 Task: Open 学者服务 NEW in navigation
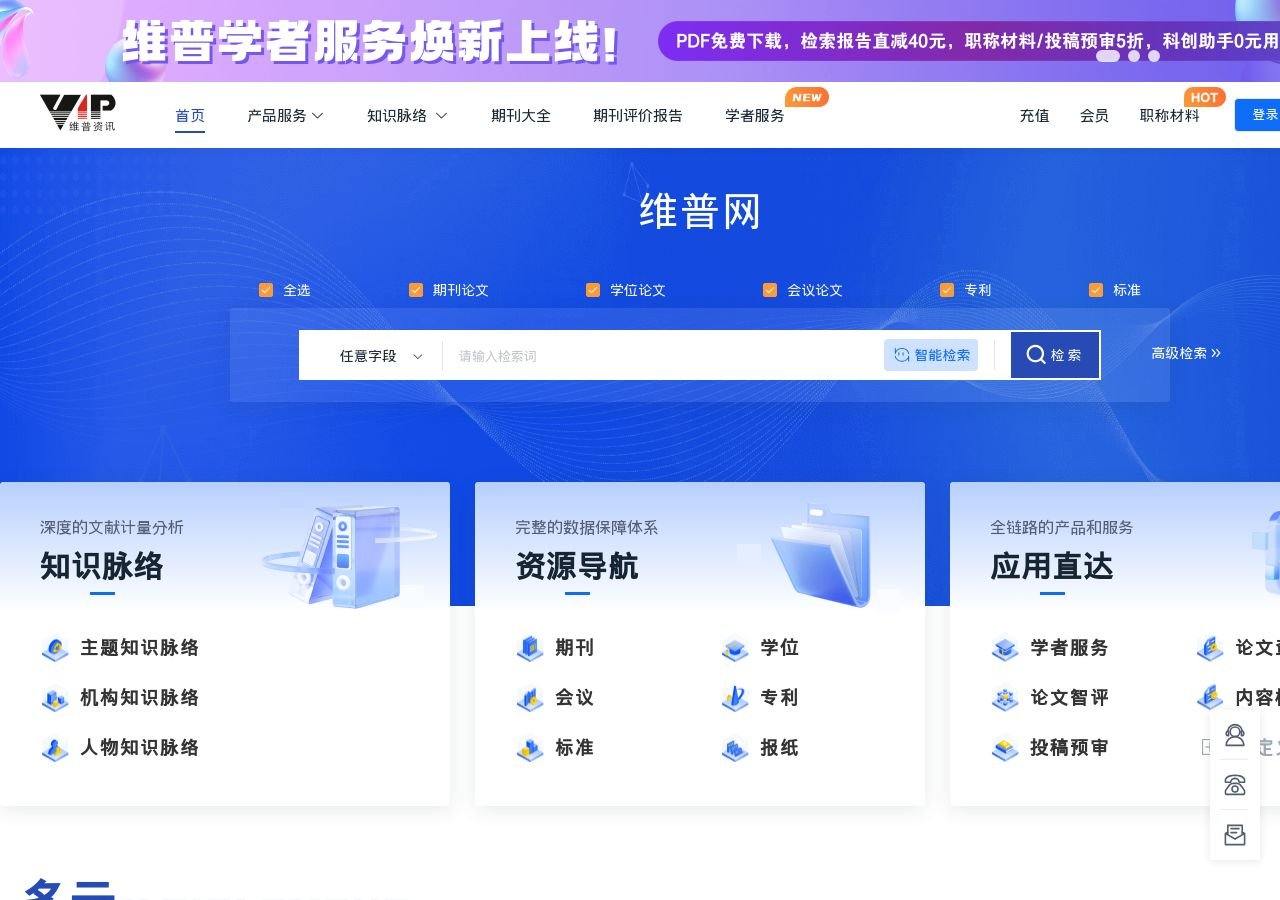[x=755, y=116]
